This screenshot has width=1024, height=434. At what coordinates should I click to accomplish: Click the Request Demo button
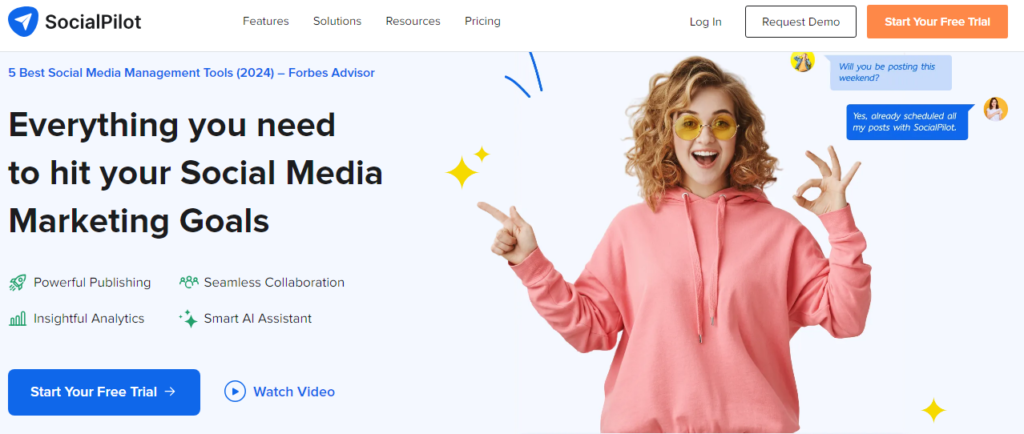click(801, 22)
